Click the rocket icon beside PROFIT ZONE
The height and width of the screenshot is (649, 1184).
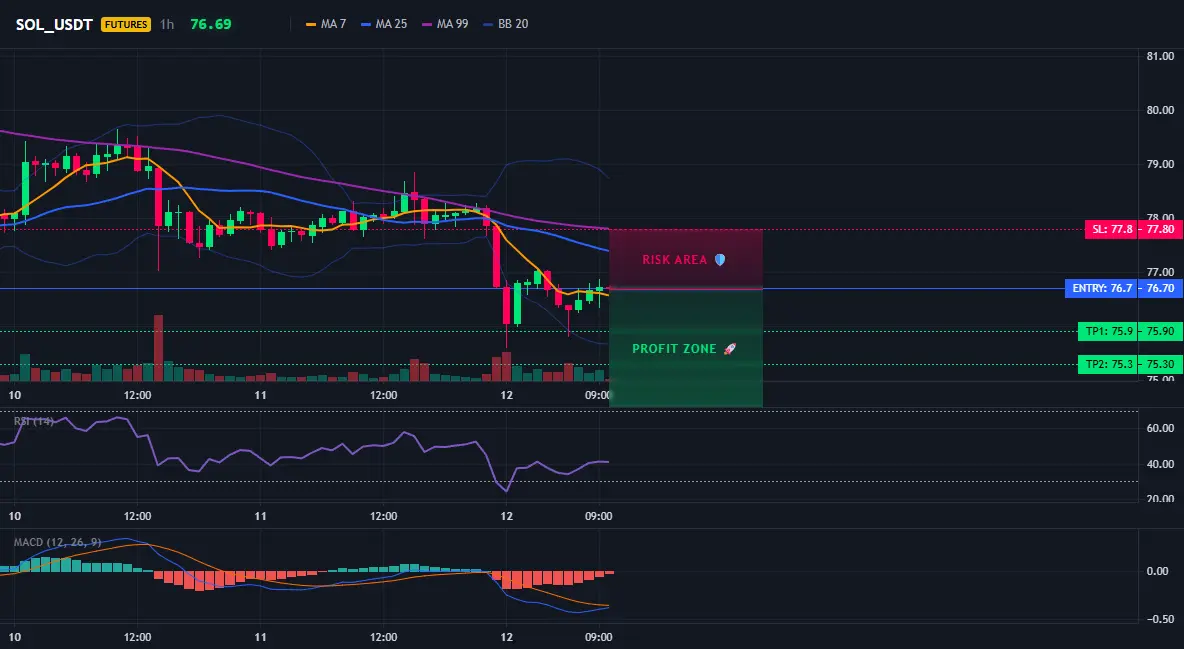point(729,349)
